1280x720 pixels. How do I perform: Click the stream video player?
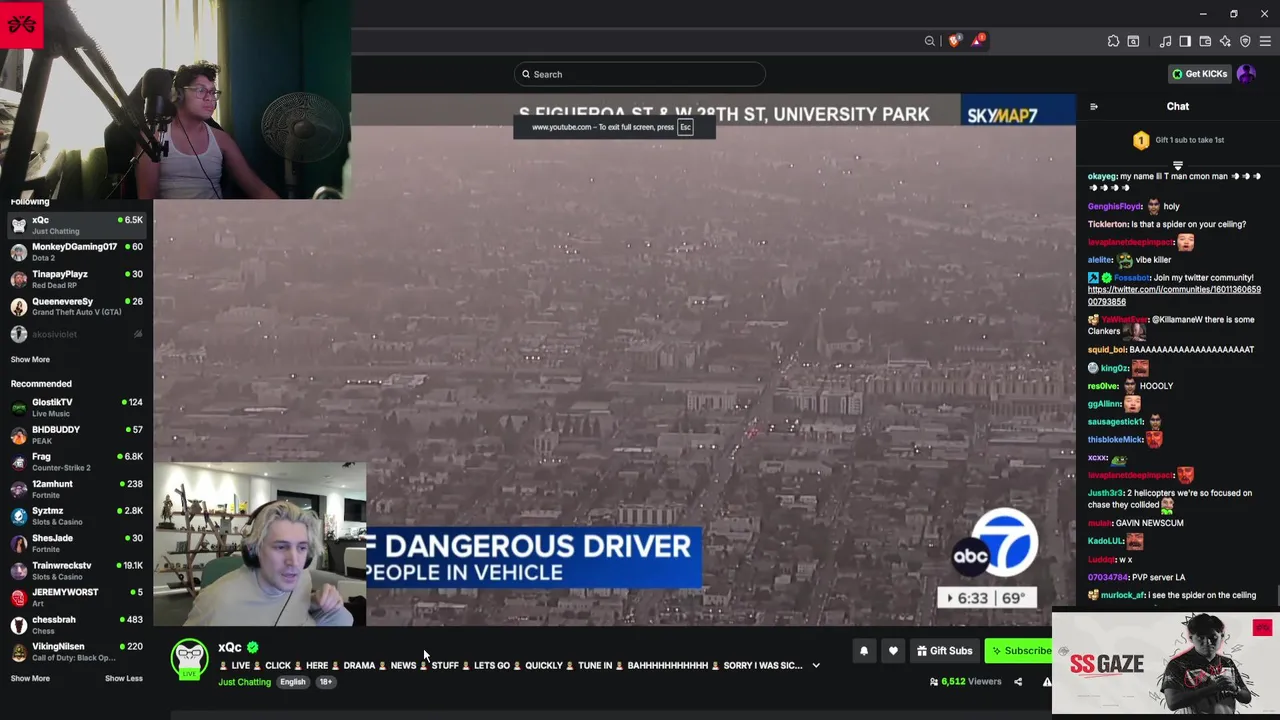coord(615,360)
